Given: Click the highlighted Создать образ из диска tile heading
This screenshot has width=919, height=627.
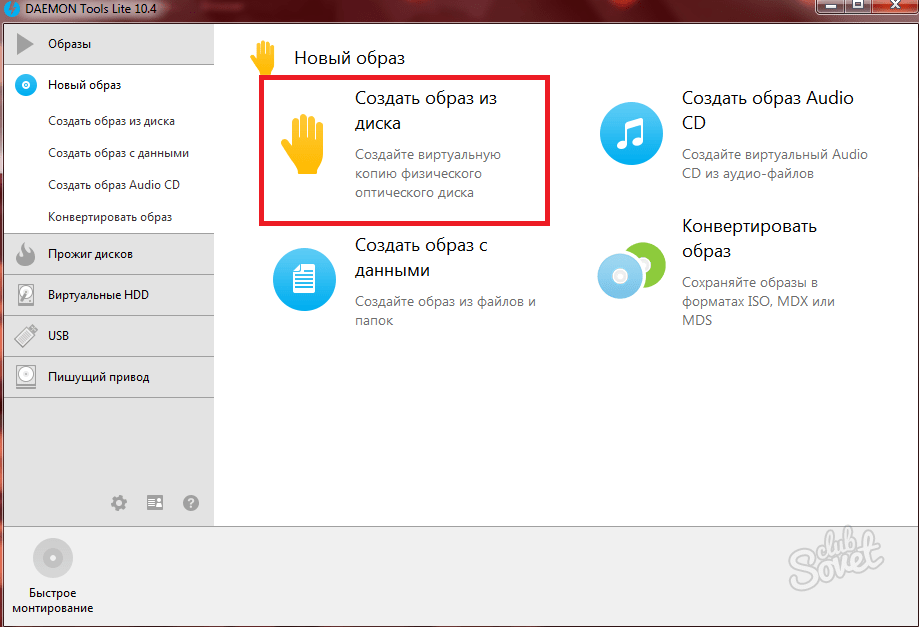Looking at the screenshot, I should (425, 110).
